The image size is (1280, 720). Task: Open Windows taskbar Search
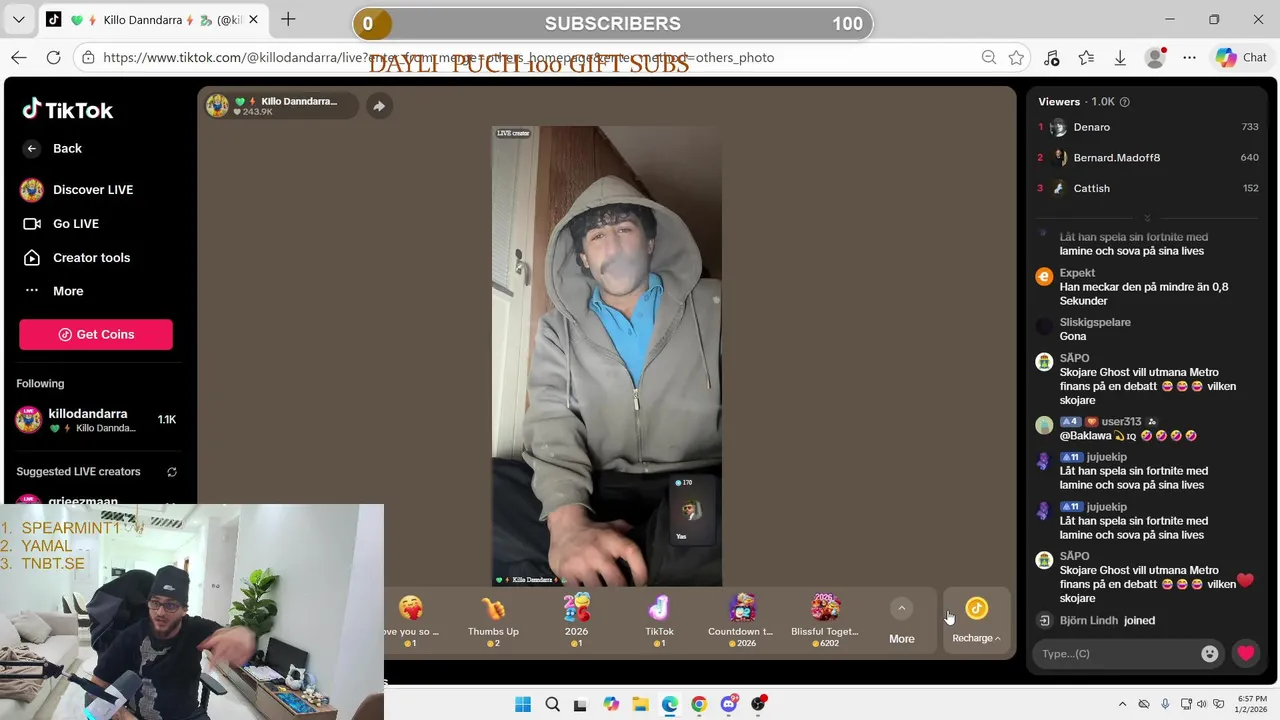[x=552, y=704]
